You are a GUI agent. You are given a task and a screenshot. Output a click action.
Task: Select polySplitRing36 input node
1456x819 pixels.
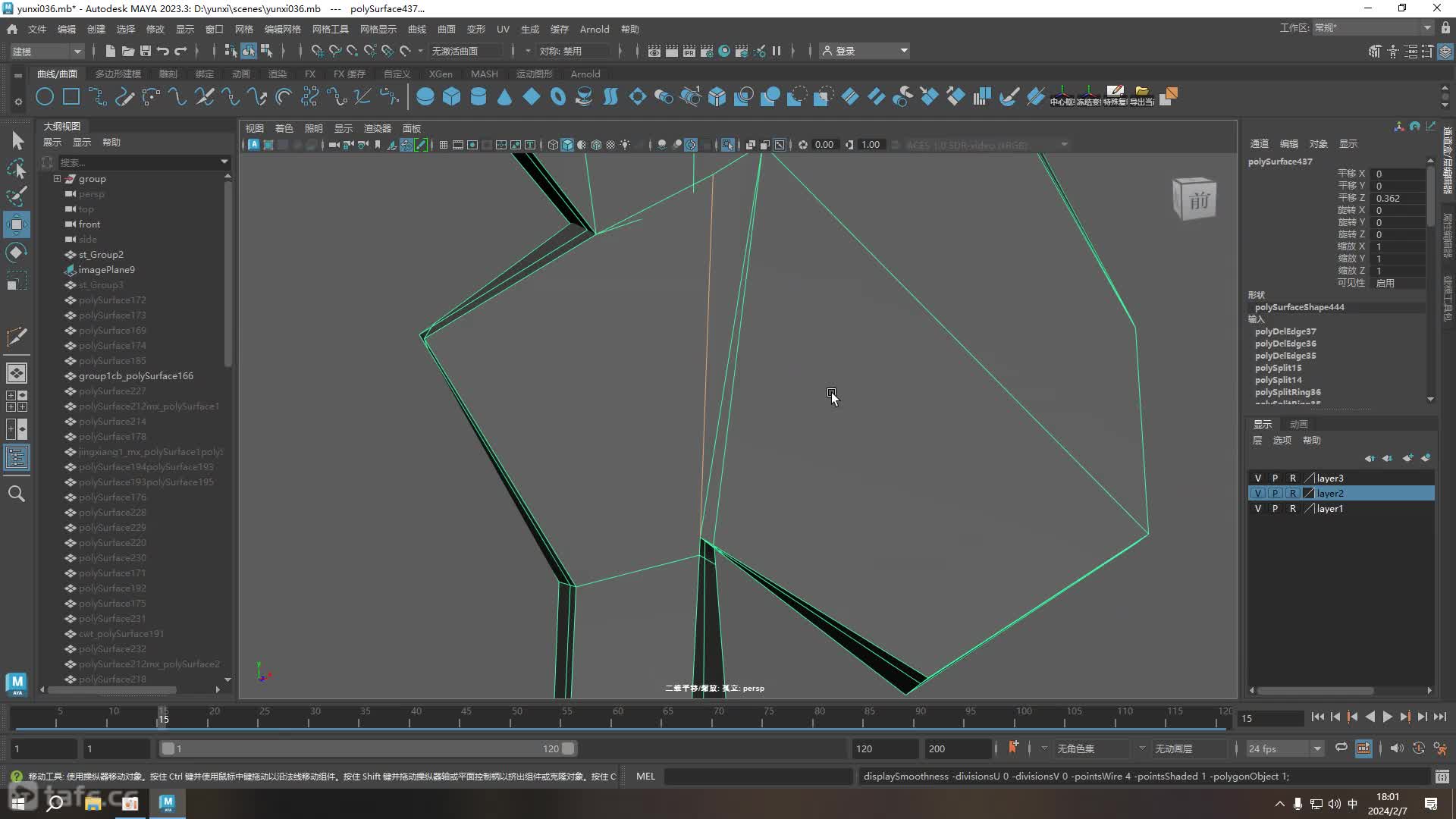coord(1288,392)
